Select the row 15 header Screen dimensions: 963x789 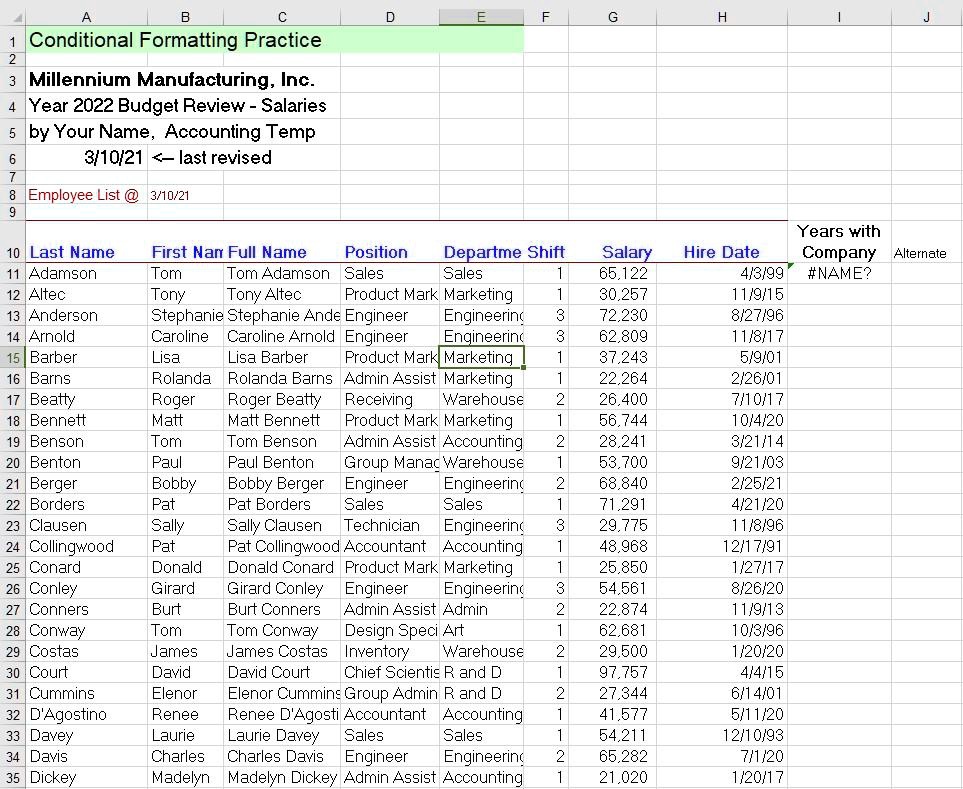pos(12,357)
